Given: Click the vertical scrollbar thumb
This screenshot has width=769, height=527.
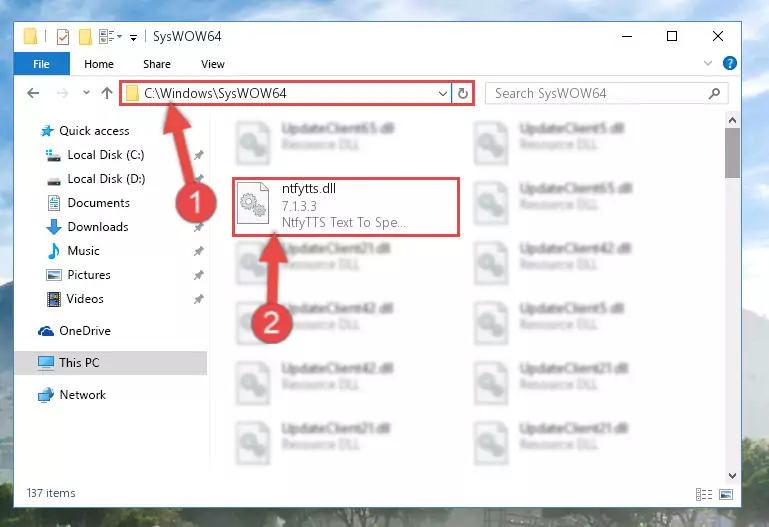Looking at the screenshot, I should pyautogui.click(x=732, y=153).
